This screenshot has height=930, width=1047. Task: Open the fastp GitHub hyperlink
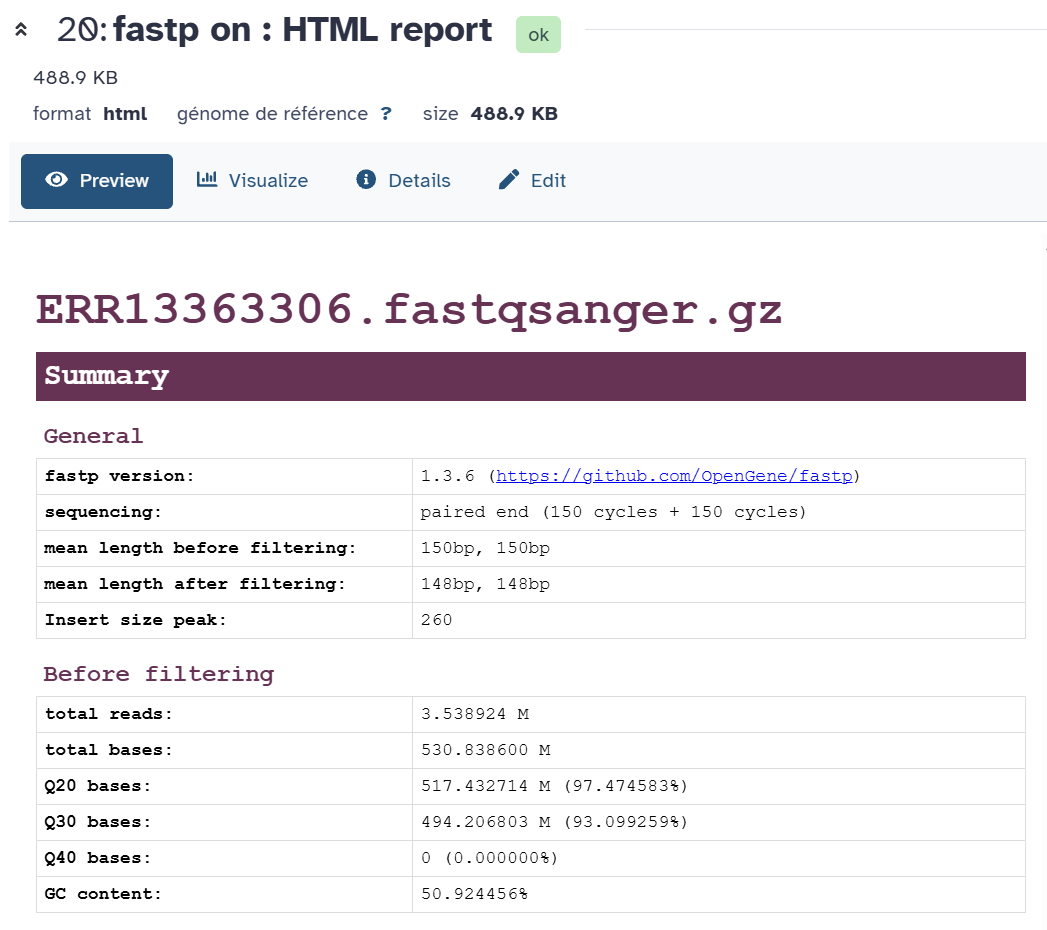[674, 476]
